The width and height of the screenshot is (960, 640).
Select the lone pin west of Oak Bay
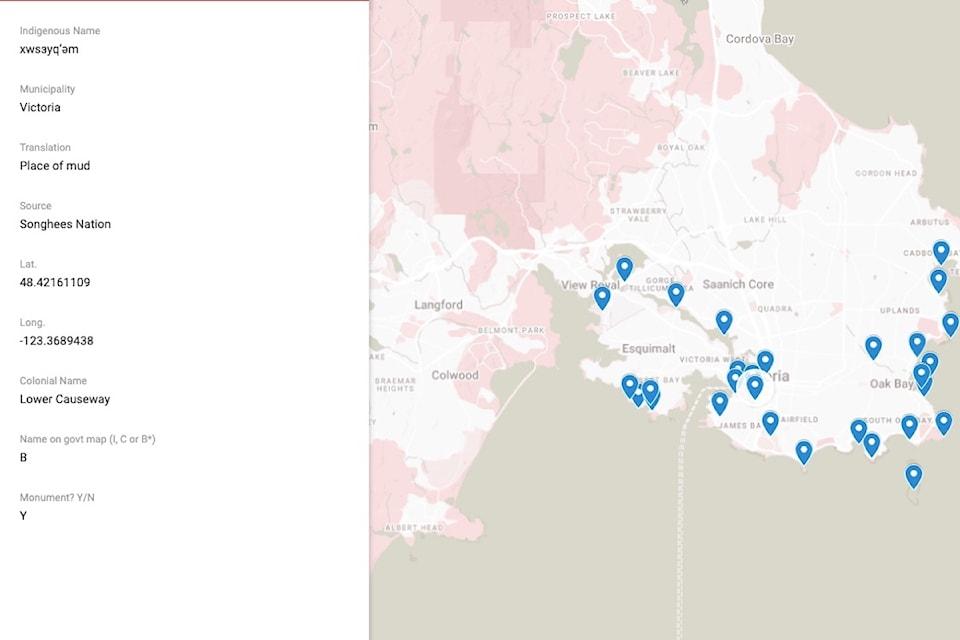873,347
